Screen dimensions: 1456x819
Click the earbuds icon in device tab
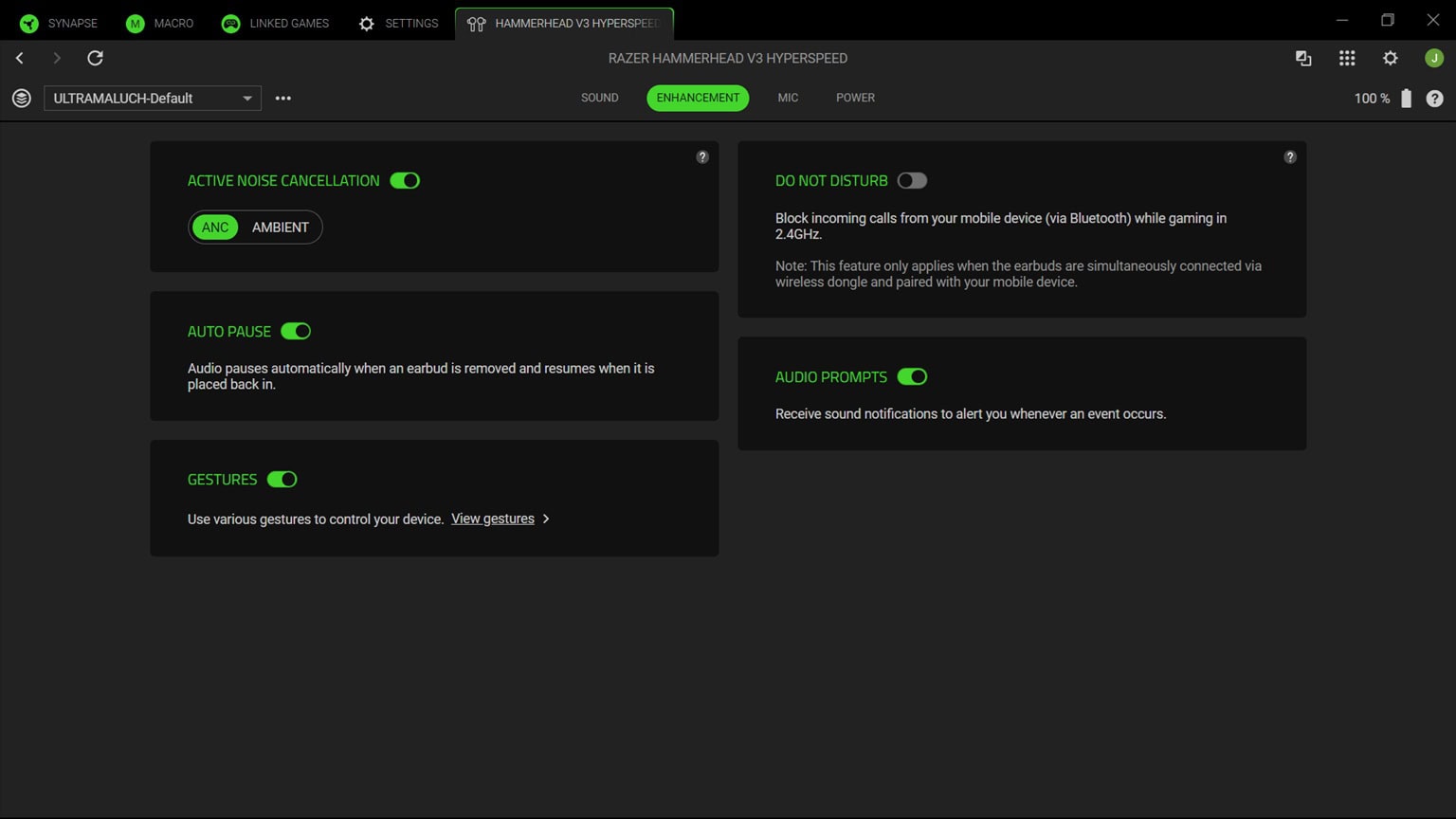[x=477, y=24]
